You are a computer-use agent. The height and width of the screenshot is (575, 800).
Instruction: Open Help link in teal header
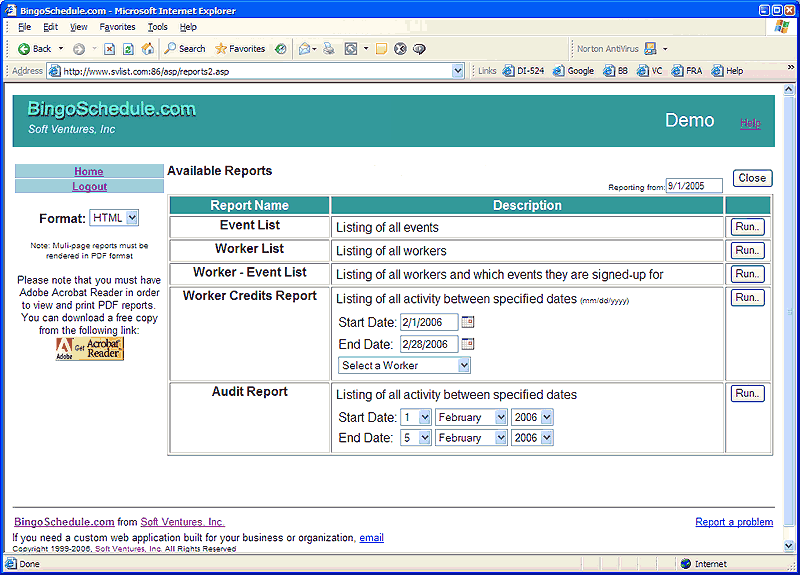750,123
